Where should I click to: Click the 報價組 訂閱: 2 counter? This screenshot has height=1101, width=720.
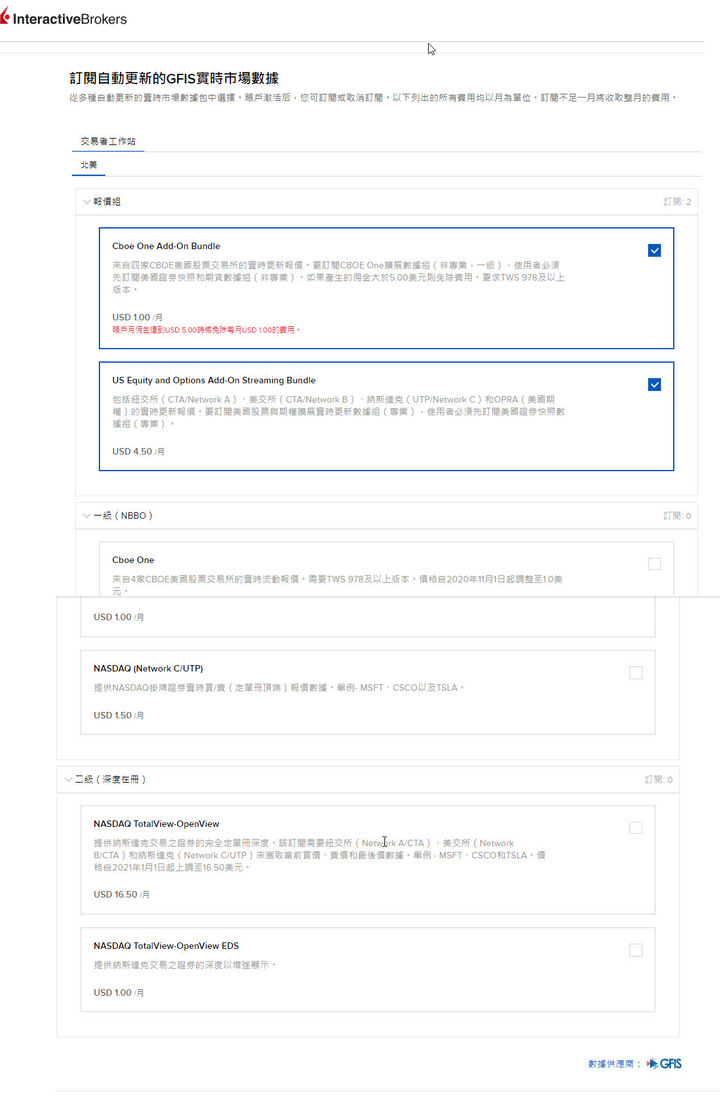(x=677, y=202)
